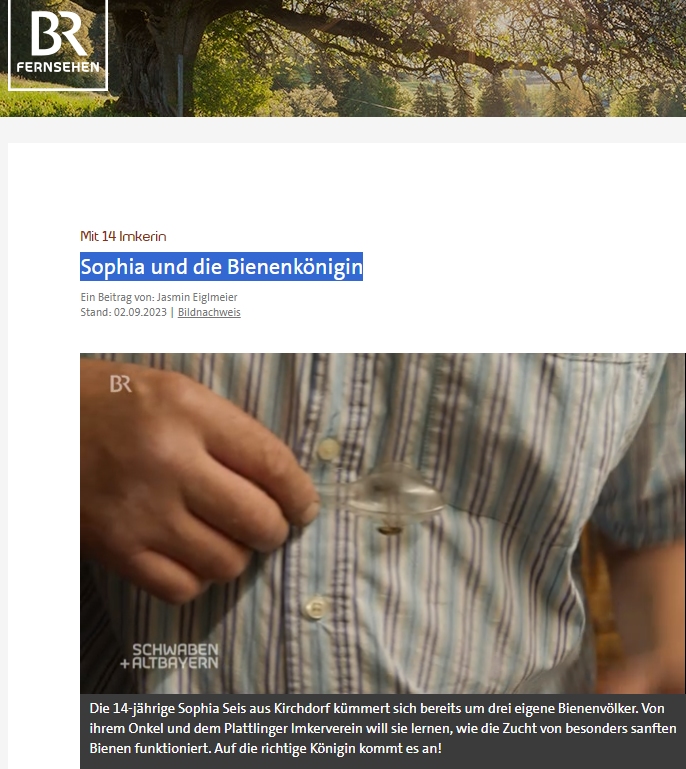Click the word Kirchdorf in the caption

coord(302,709)
